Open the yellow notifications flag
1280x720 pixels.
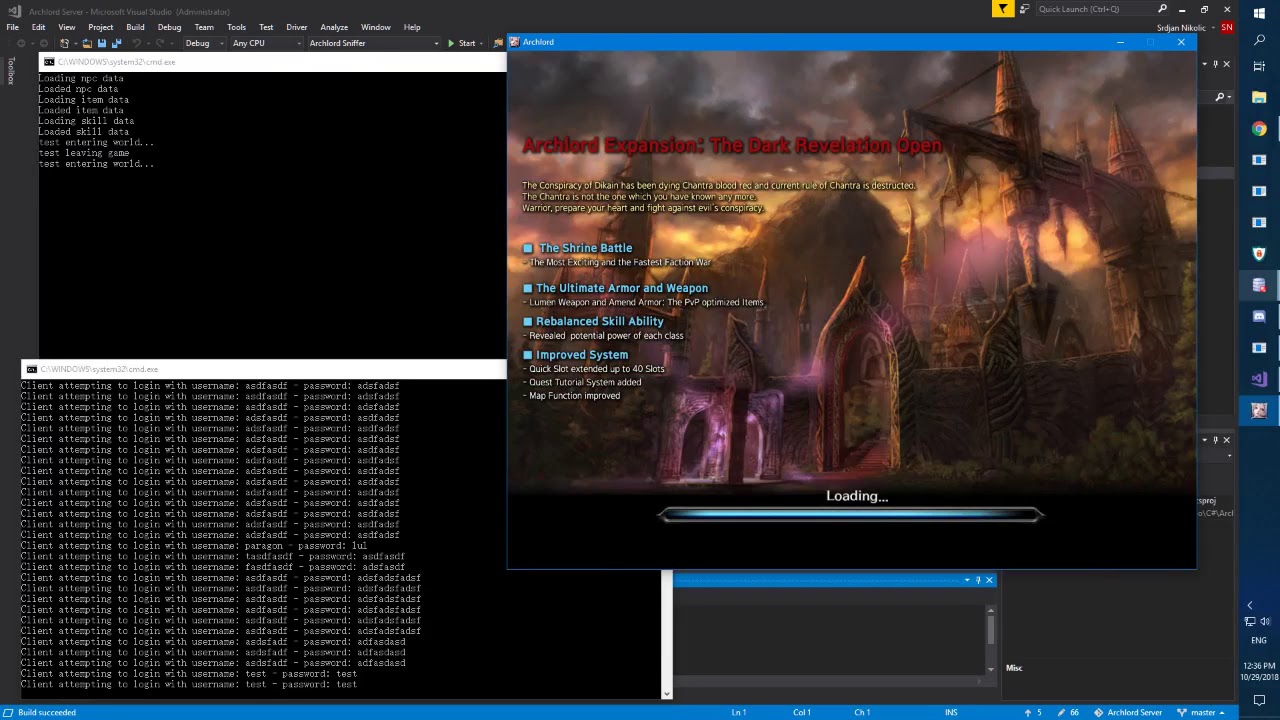tap(1003, 9)
